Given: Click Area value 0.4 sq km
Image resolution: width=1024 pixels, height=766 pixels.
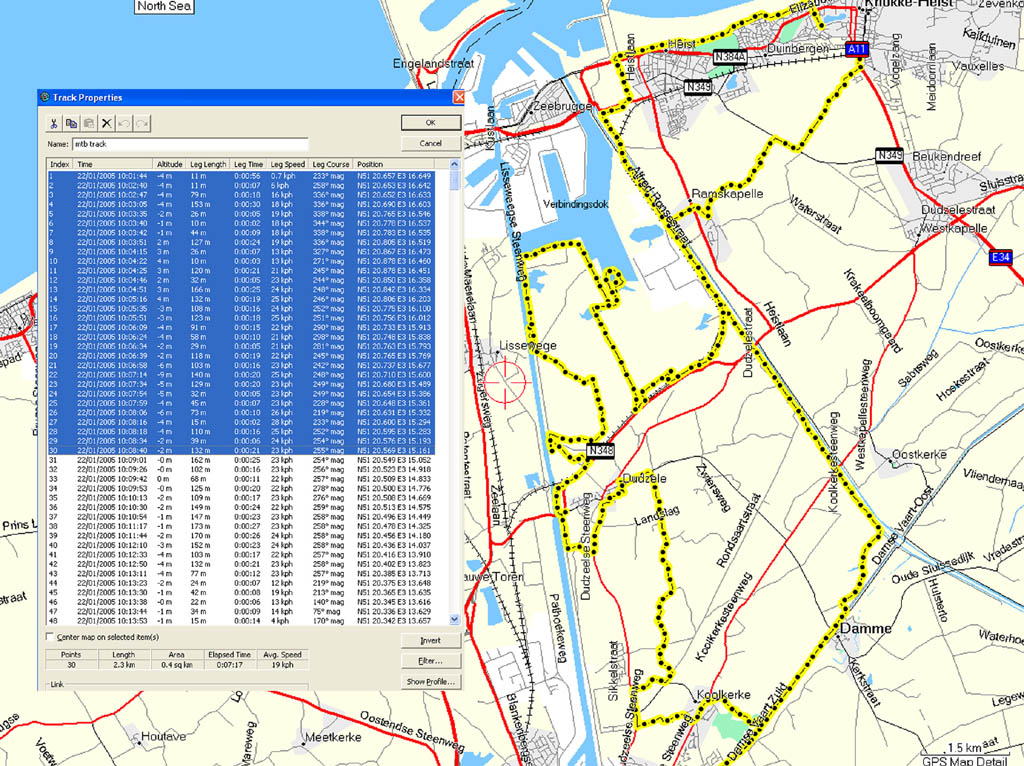Looking at the screenshot, I should (176, 665).
